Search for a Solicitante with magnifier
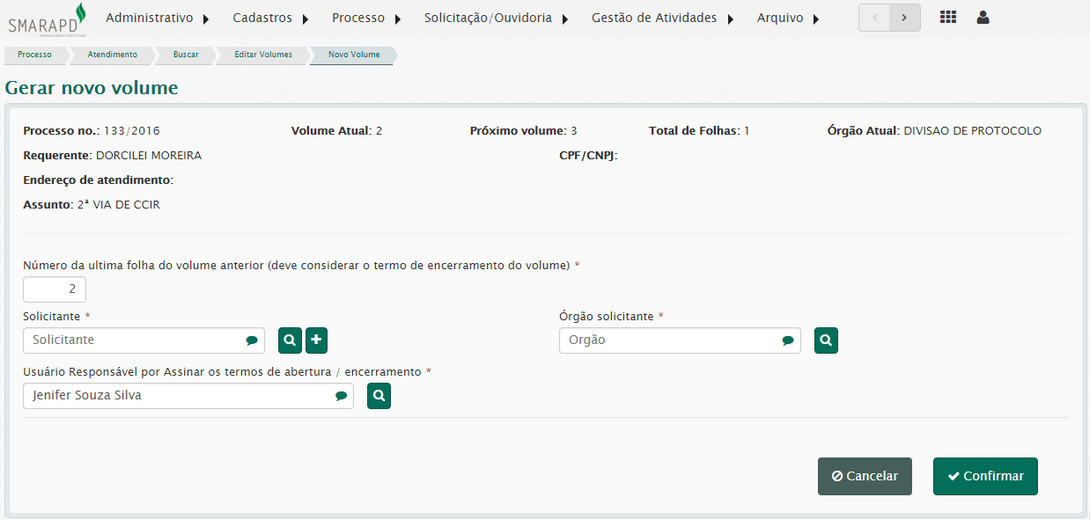Viewport: 1090px width, 520px height. (289, 340)
